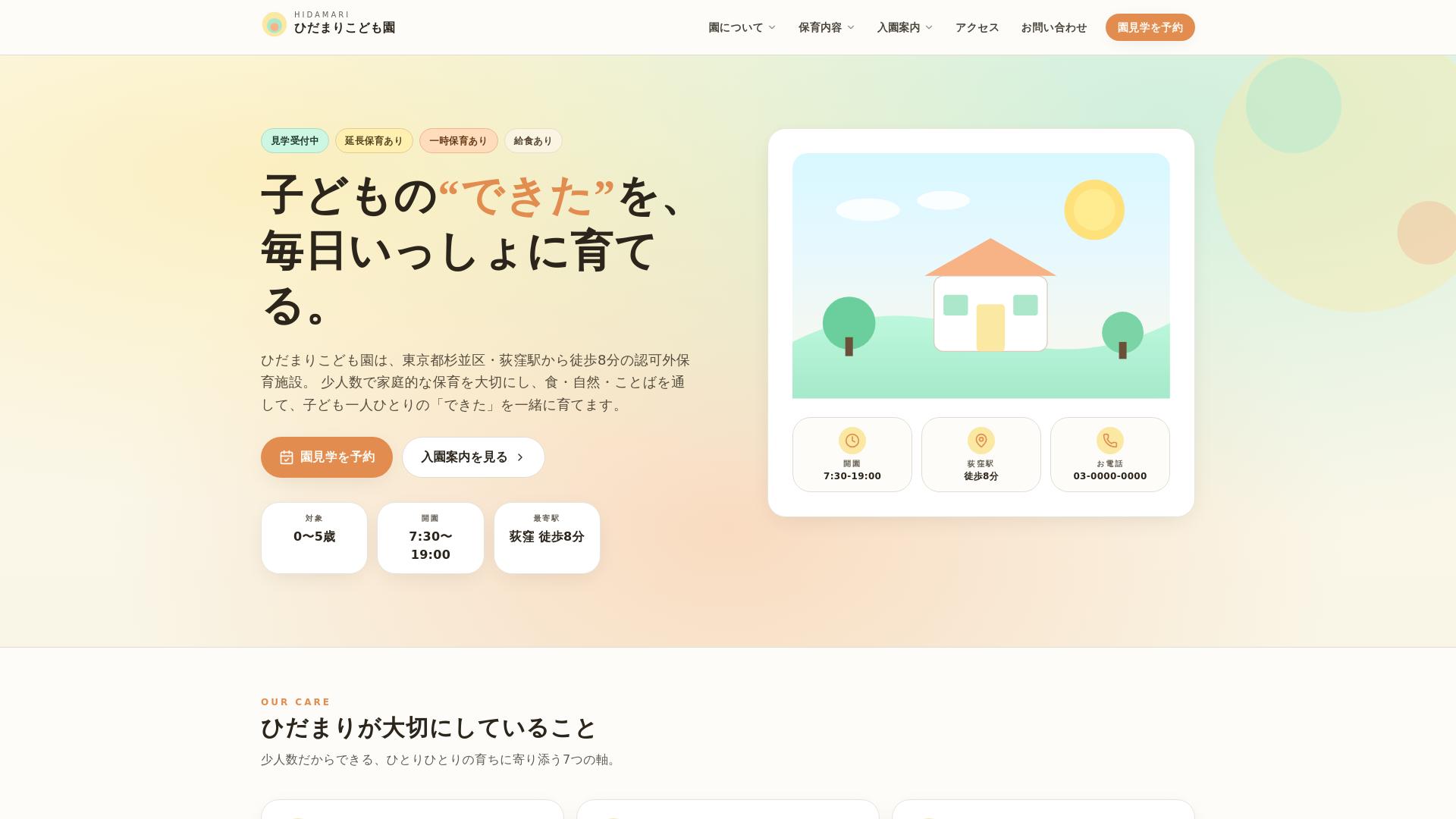Click the 入園案内を見る button
Viewport: 1456px width, 819px height.
pyautogui.click(x=473, y=457)
